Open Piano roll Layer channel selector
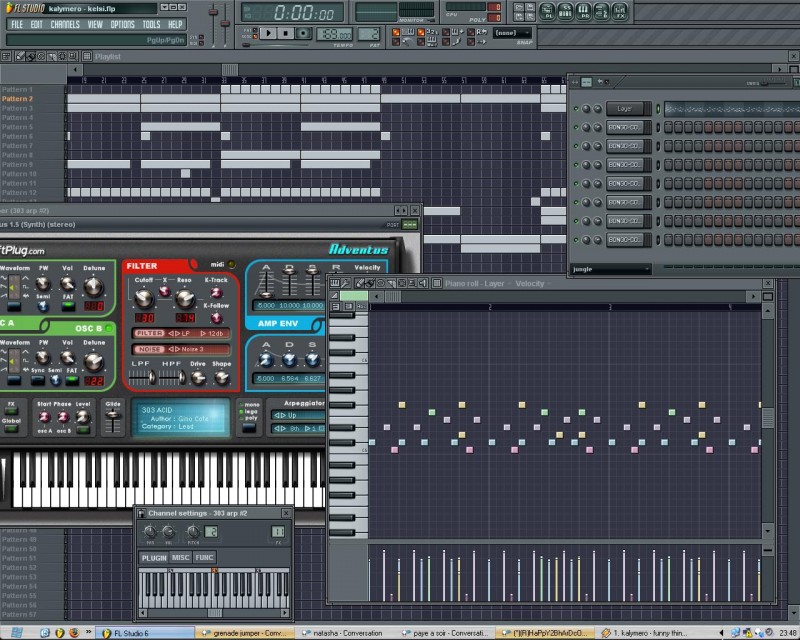800x640 pixels. click(494, 283)
